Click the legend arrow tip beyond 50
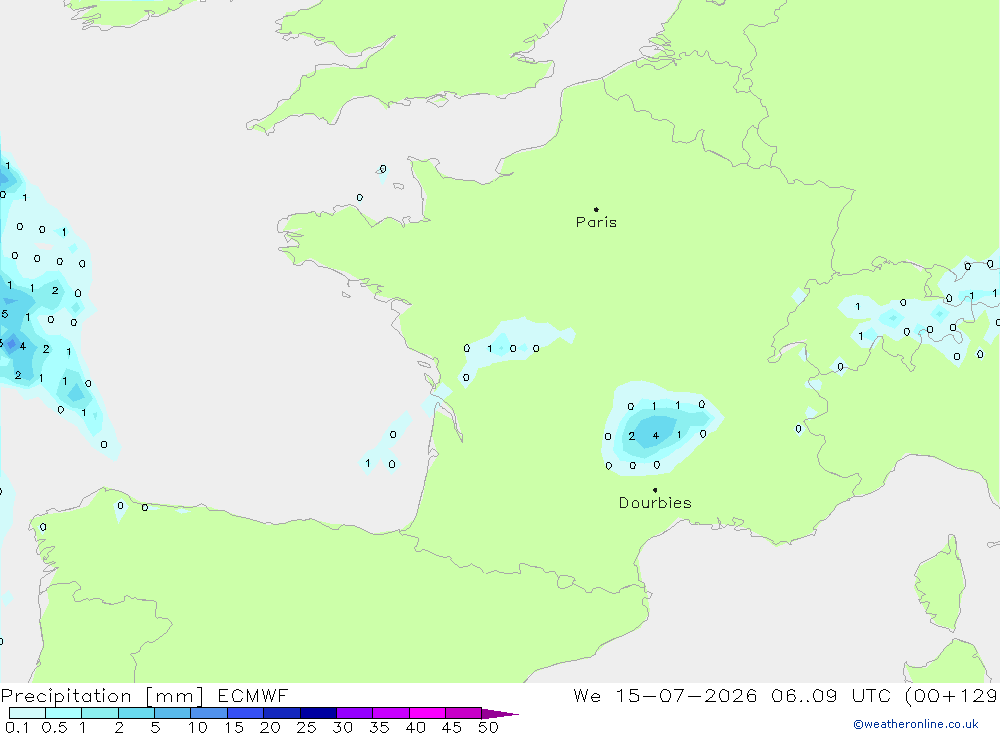 click(501, 714)
